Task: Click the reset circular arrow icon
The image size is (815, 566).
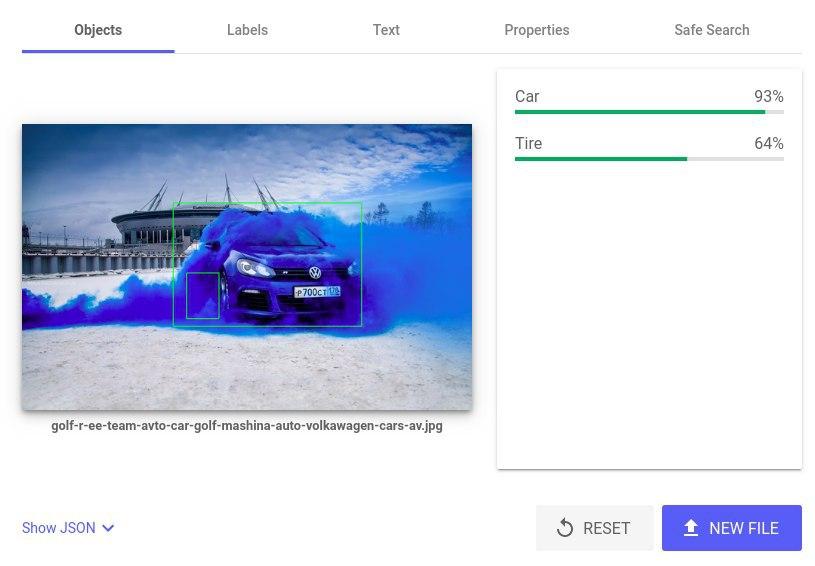Action: (564, 528)
